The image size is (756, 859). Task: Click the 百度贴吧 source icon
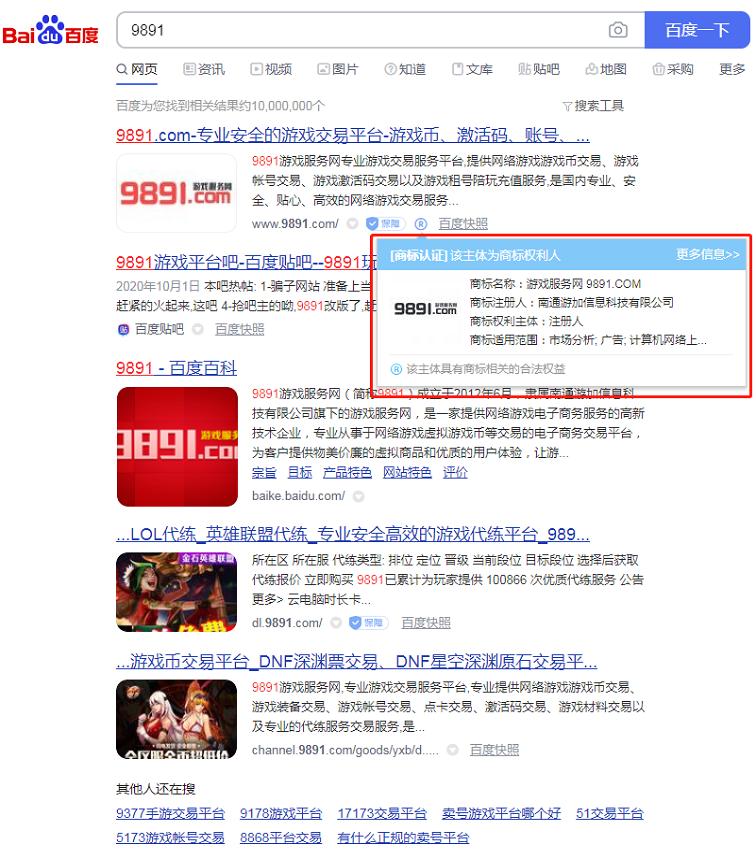(x=123, y=329)
